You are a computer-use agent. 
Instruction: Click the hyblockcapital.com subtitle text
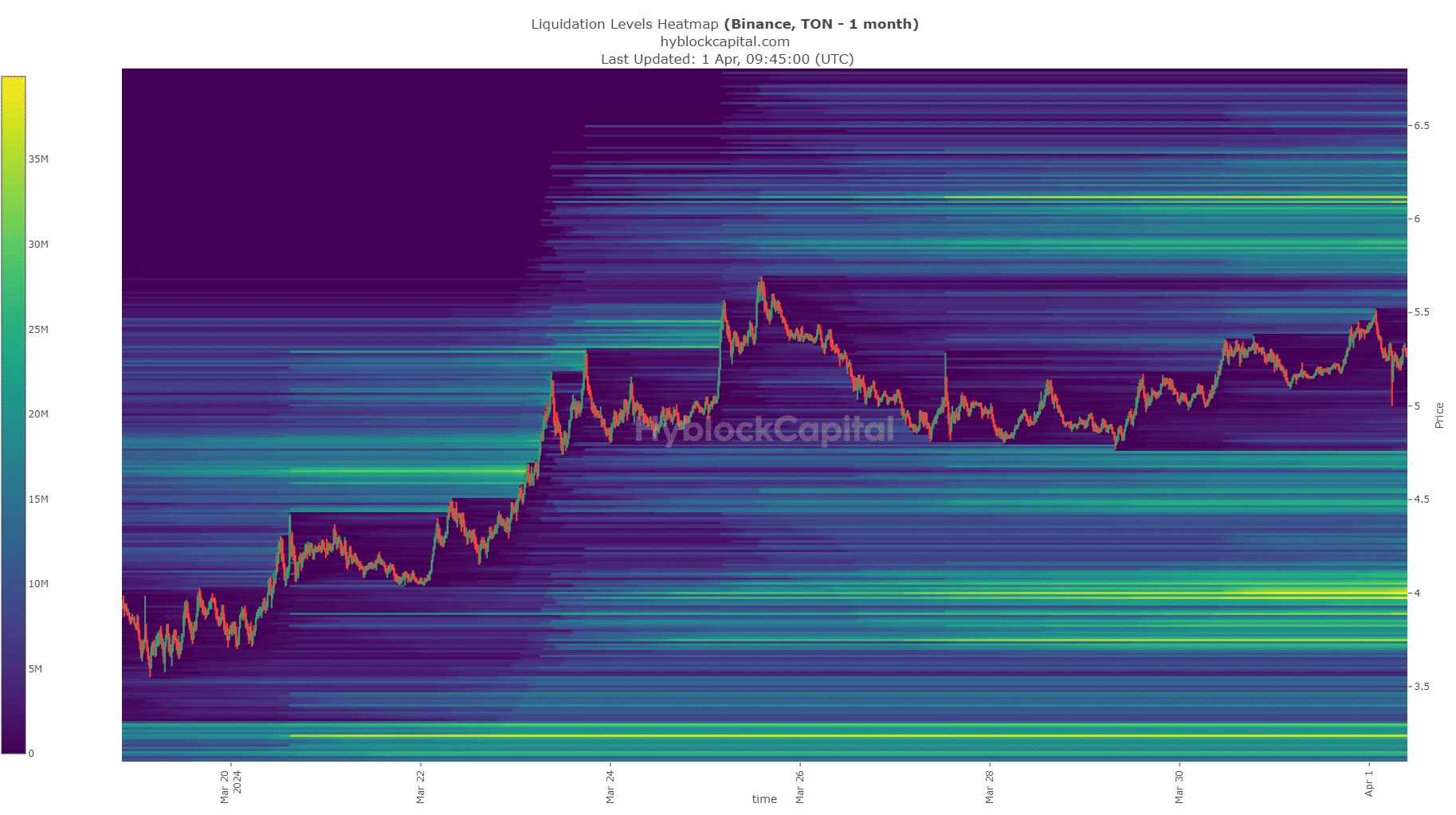[x=725, y=41]
